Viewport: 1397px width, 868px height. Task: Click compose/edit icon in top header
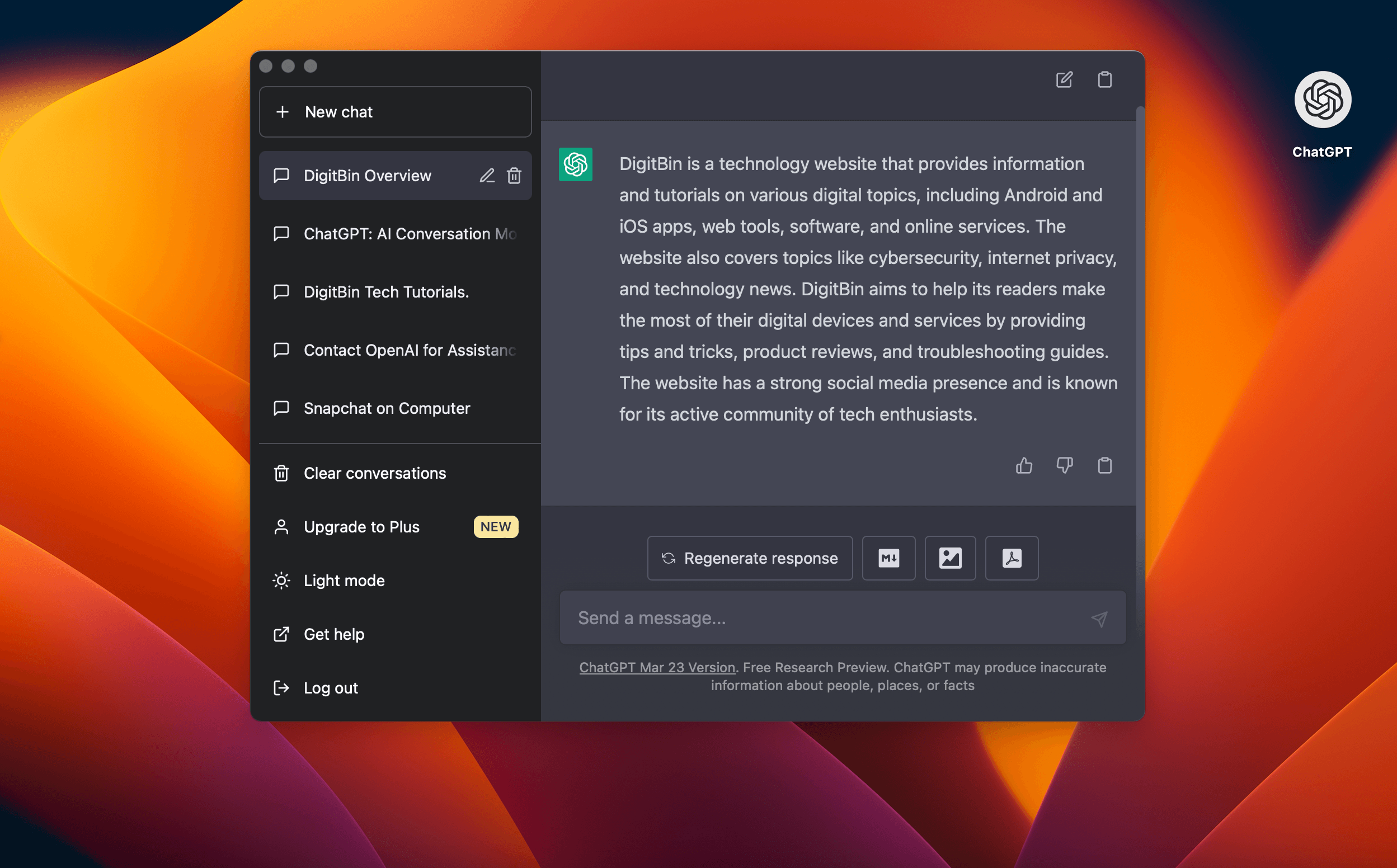(1064, 79)
